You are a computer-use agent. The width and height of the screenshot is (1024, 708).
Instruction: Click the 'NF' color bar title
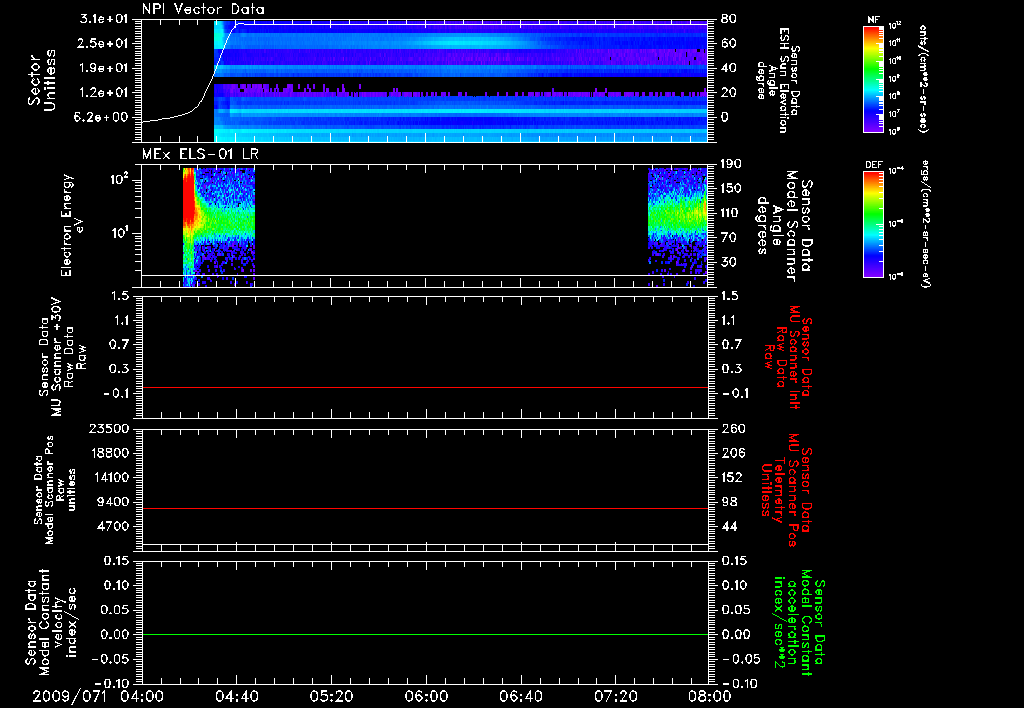874,20
